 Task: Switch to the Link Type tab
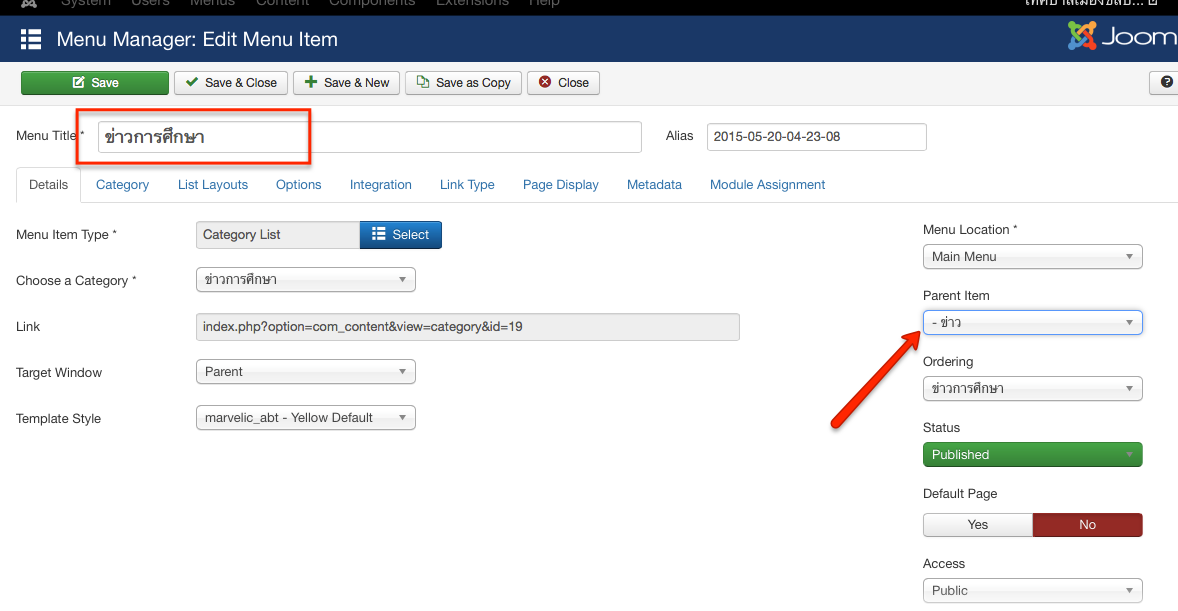coord(467,185)
